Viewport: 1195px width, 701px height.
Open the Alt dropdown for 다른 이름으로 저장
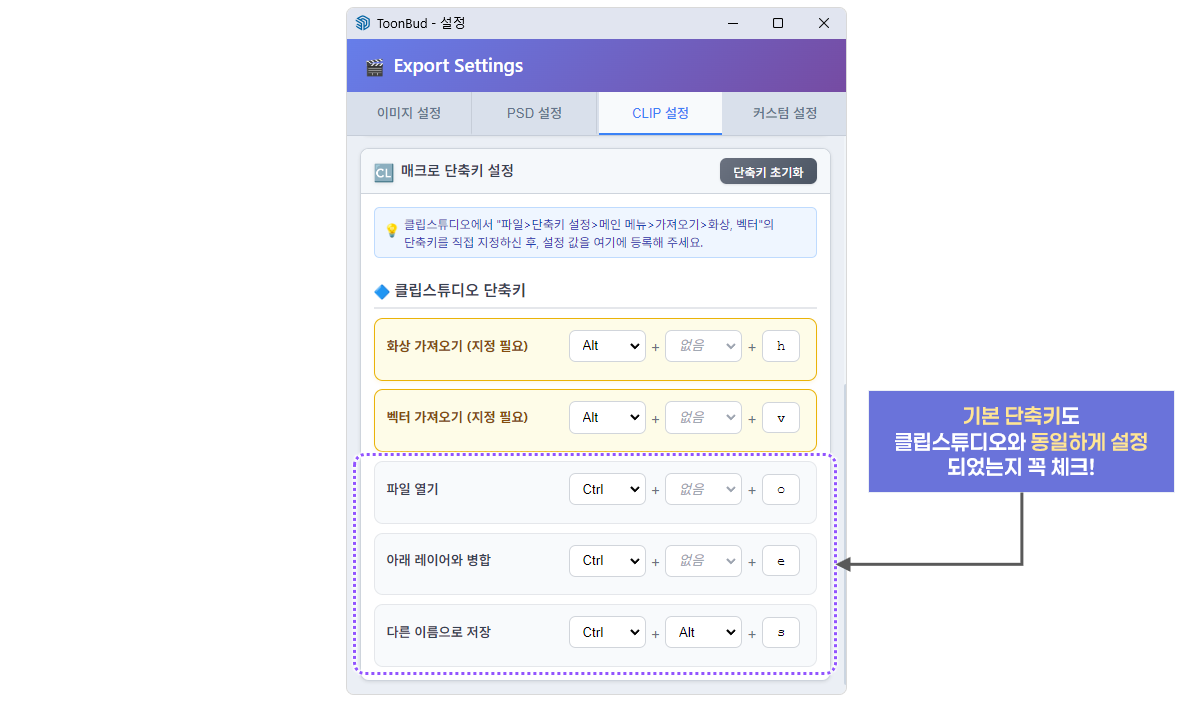(703, 631)
